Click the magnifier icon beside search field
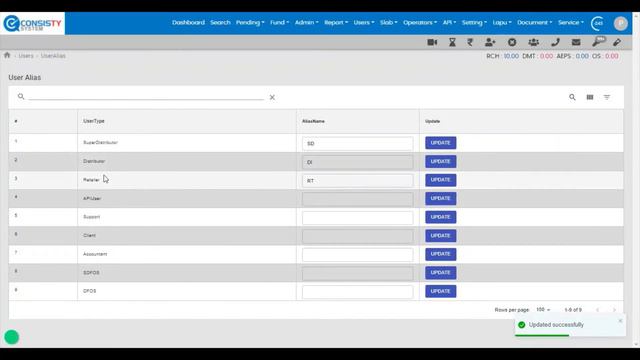The height and width of the screenshot is (360, 640). pyautogui.click(x=21, y=96)
